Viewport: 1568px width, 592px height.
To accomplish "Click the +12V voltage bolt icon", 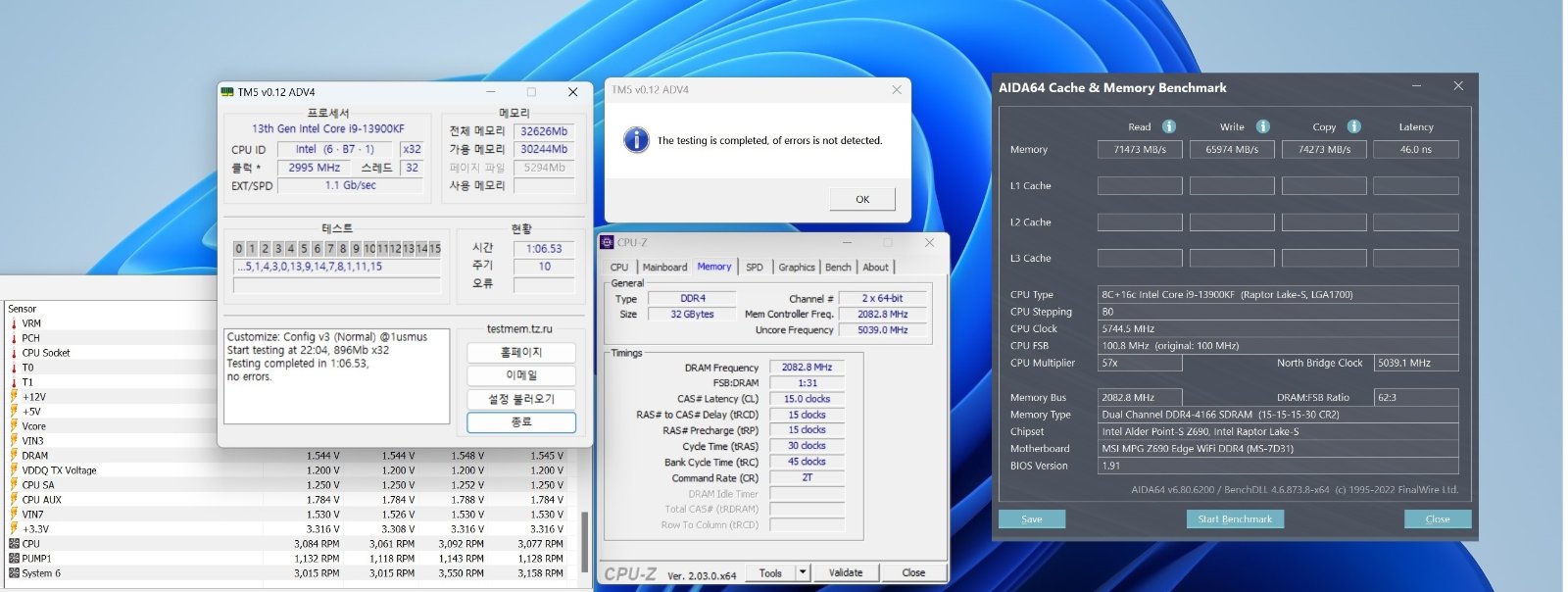I will click(x=14, y=397).
